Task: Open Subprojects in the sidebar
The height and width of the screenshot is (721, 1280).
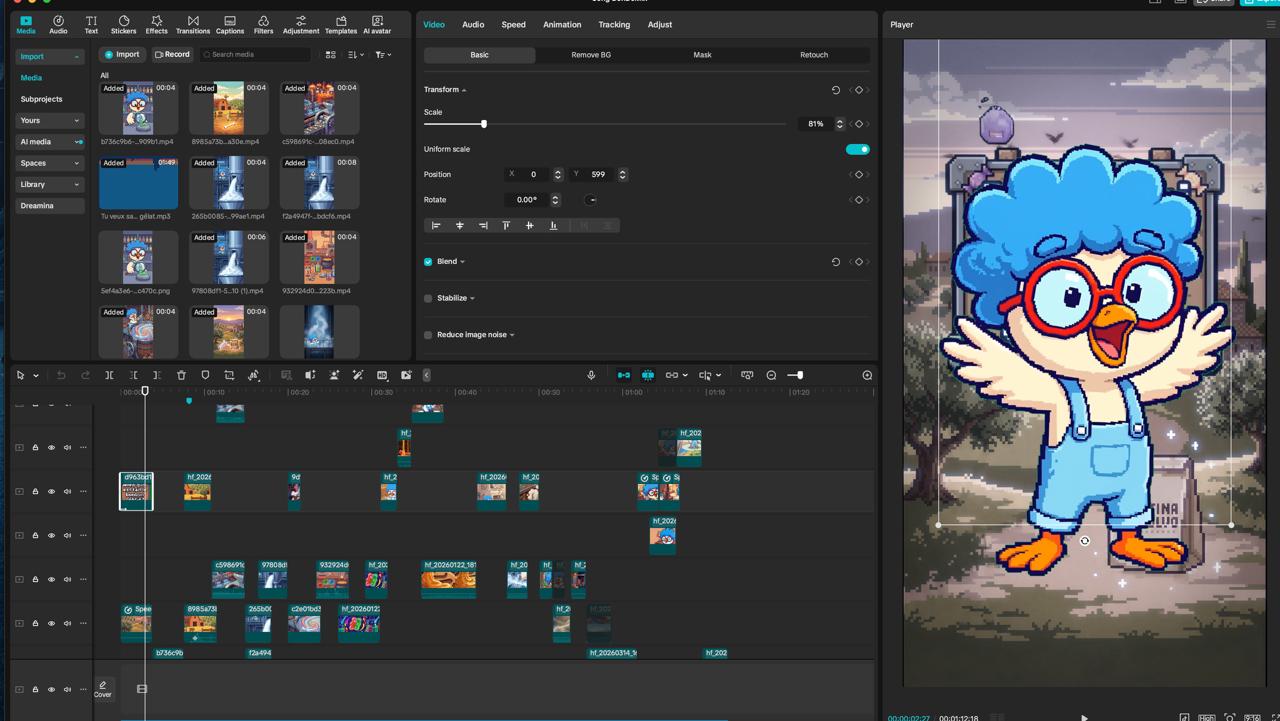Action: coord(42,99)
